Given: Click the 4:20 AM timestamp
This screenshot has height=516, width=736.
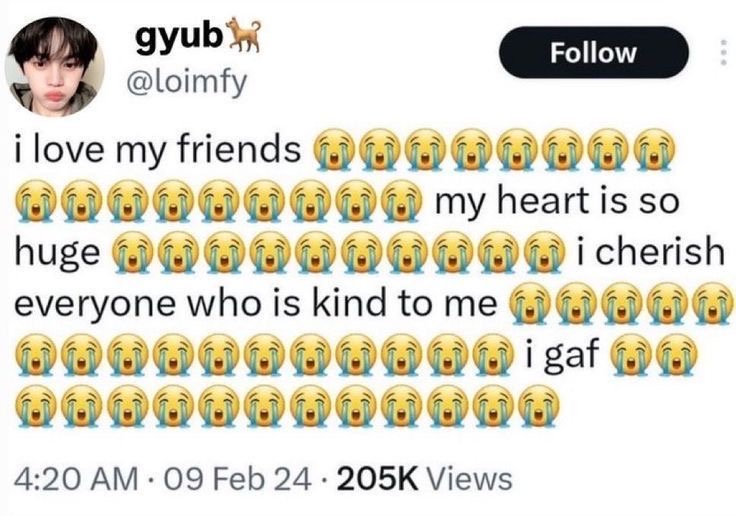Looking at the screenshot, I should pos(77,479).
